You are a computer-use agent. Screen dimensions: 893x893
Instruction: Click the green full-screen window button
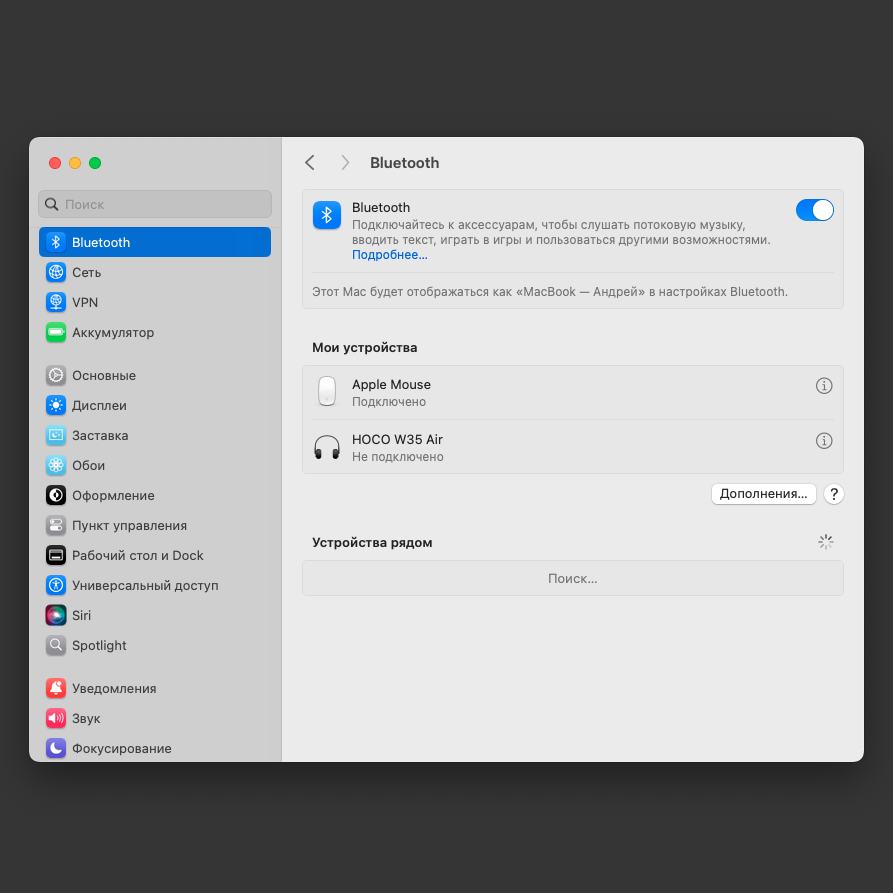click(x=95, y=163)
